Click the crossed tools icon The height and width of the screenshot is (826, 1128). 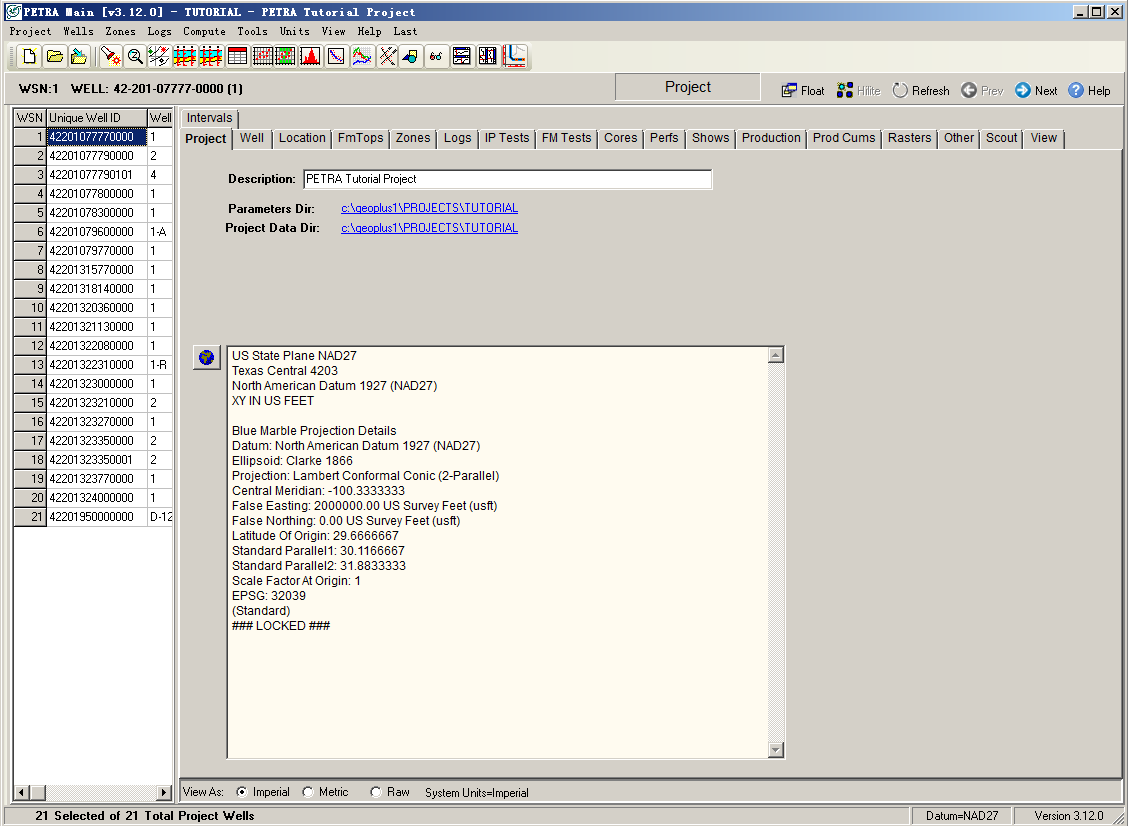(x=387, y=56)
